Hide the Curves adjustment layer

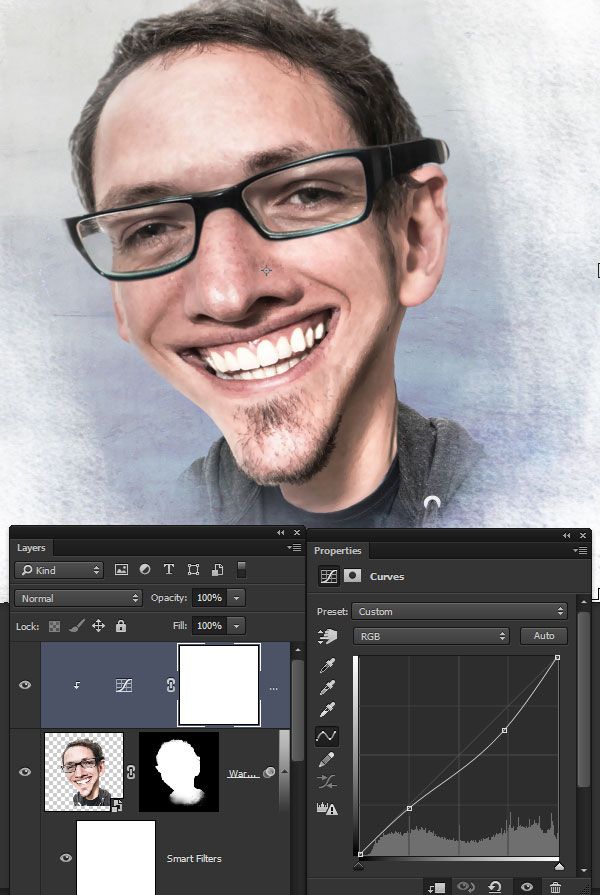[x=25, y=685]
